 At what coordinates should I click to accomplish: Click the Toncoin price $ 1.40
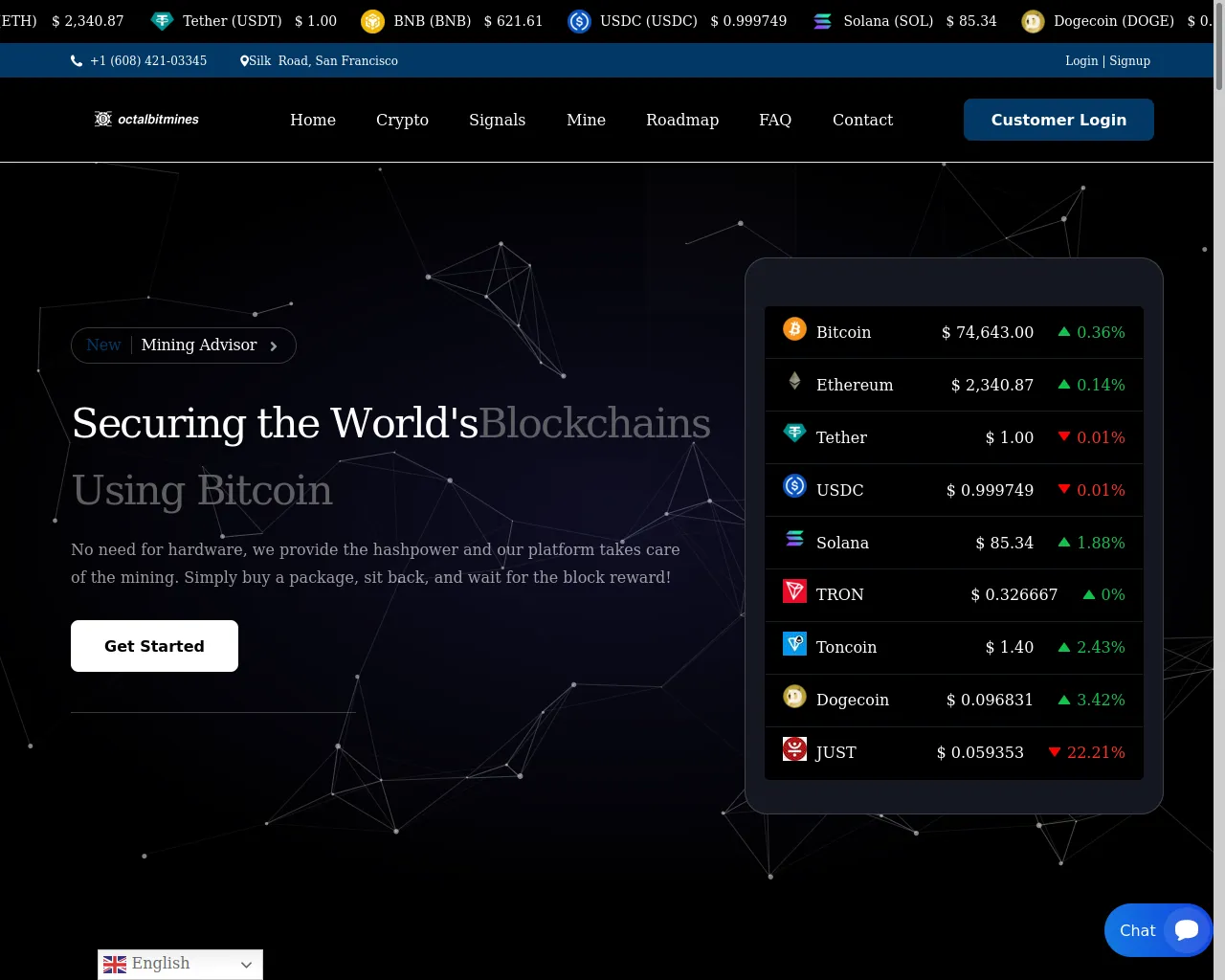click(1010, 647)
